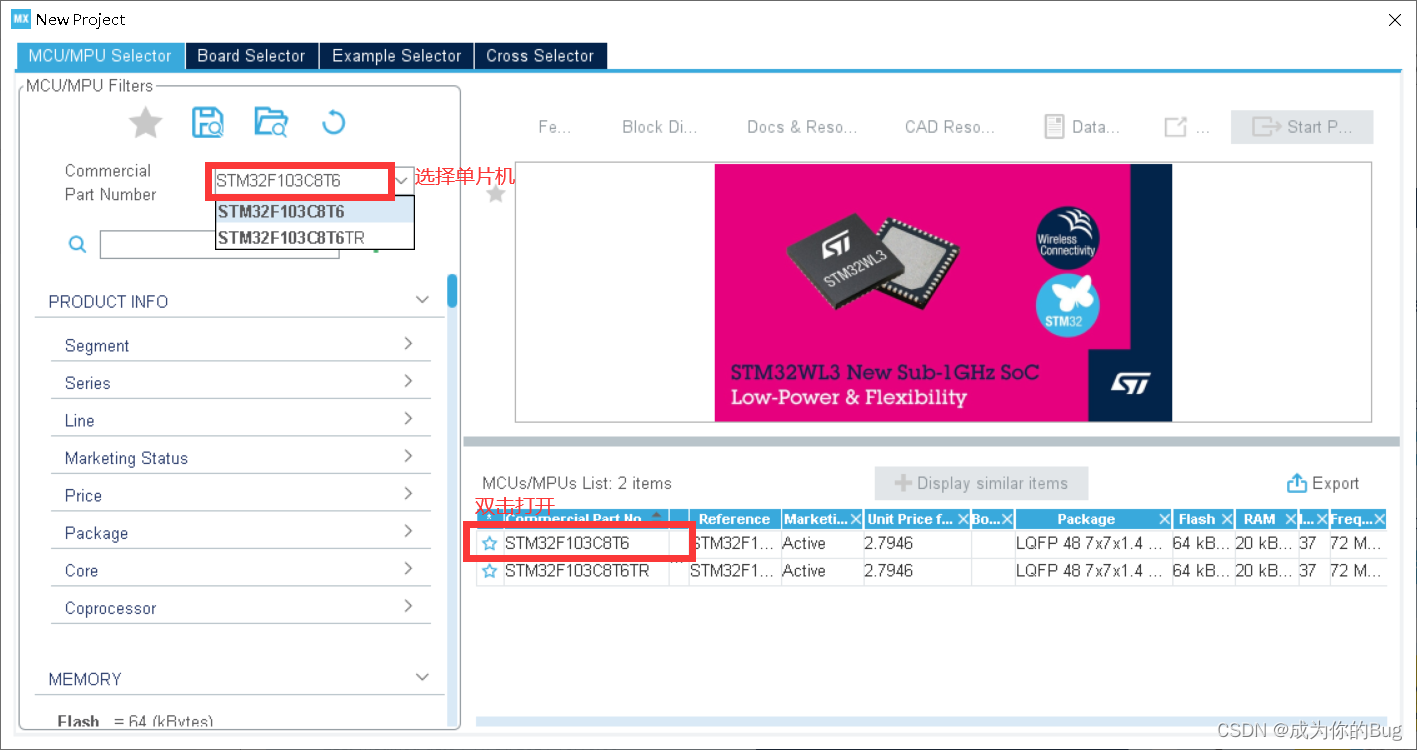The image size is (1417, 750).
Task: Expand the Segment filter
Action: click(x=408, y=344)
